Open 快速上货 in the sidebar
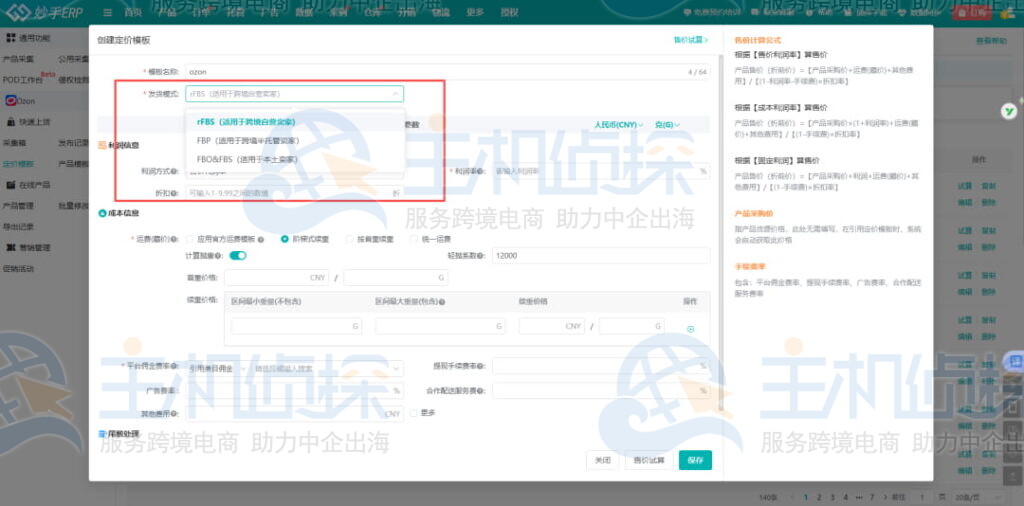Image resolution: width=1024 pixels, height=506 pixels. 34,121
